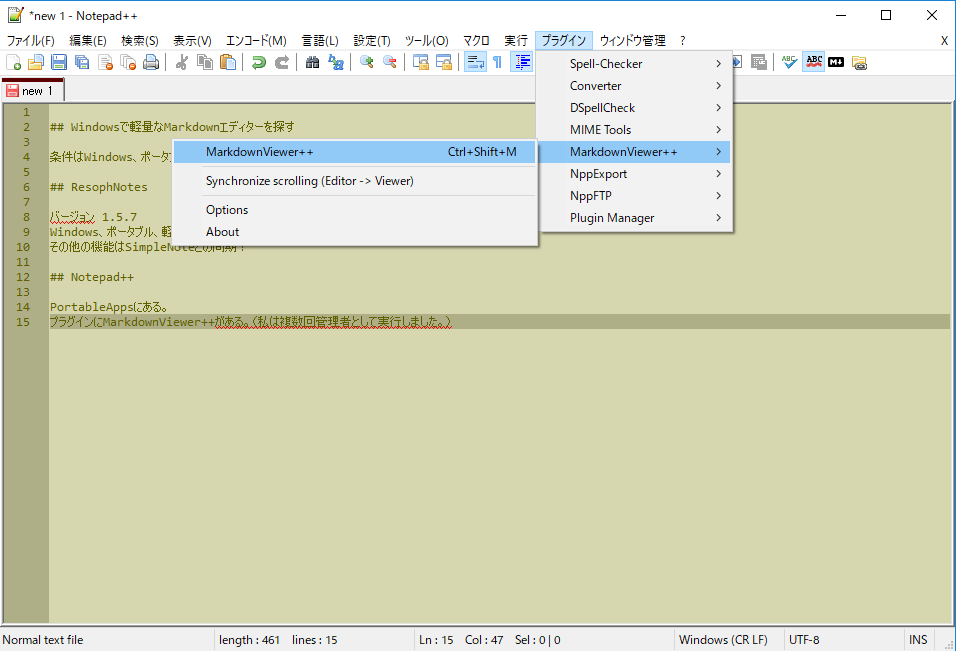The image size is (956, 651).
Task: Open the 設定(T) menu
Action: click(372, 40)
